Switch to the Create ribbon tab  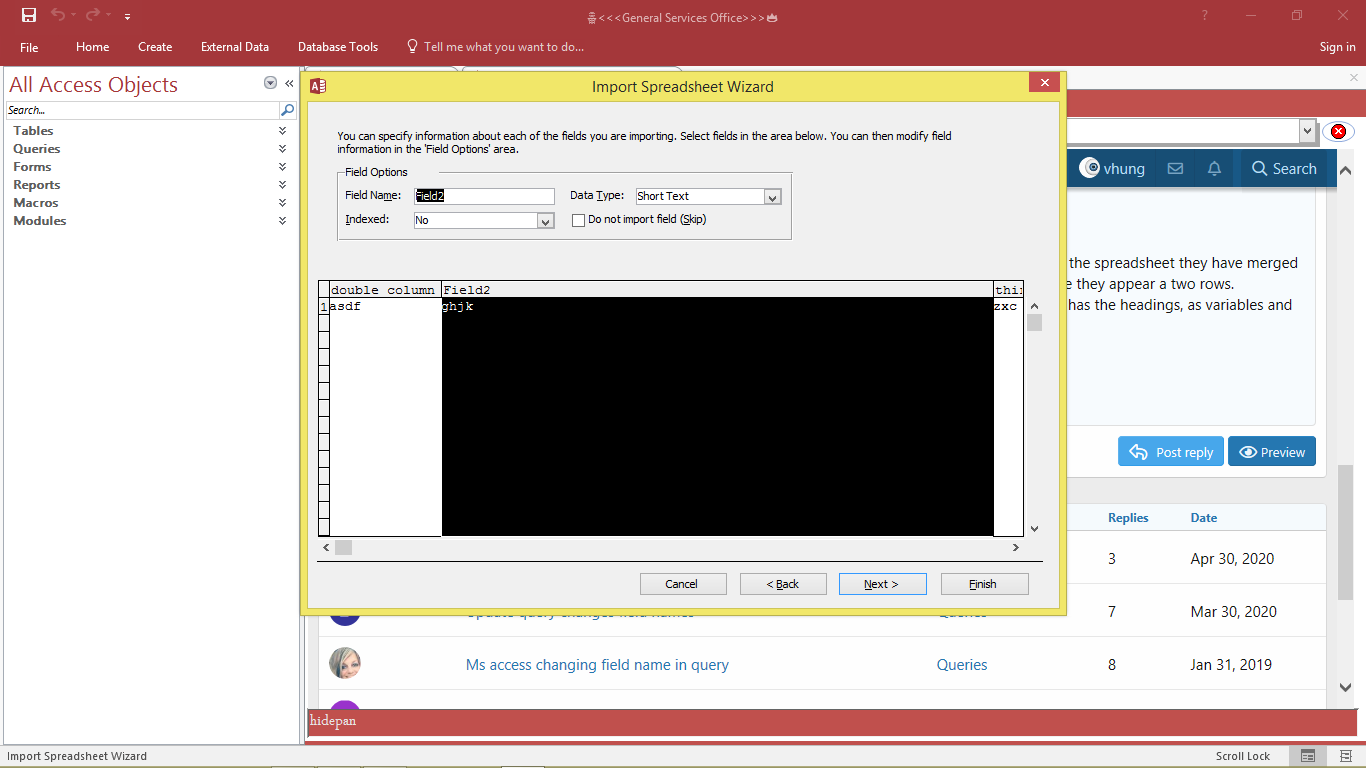tap(155, 47)
